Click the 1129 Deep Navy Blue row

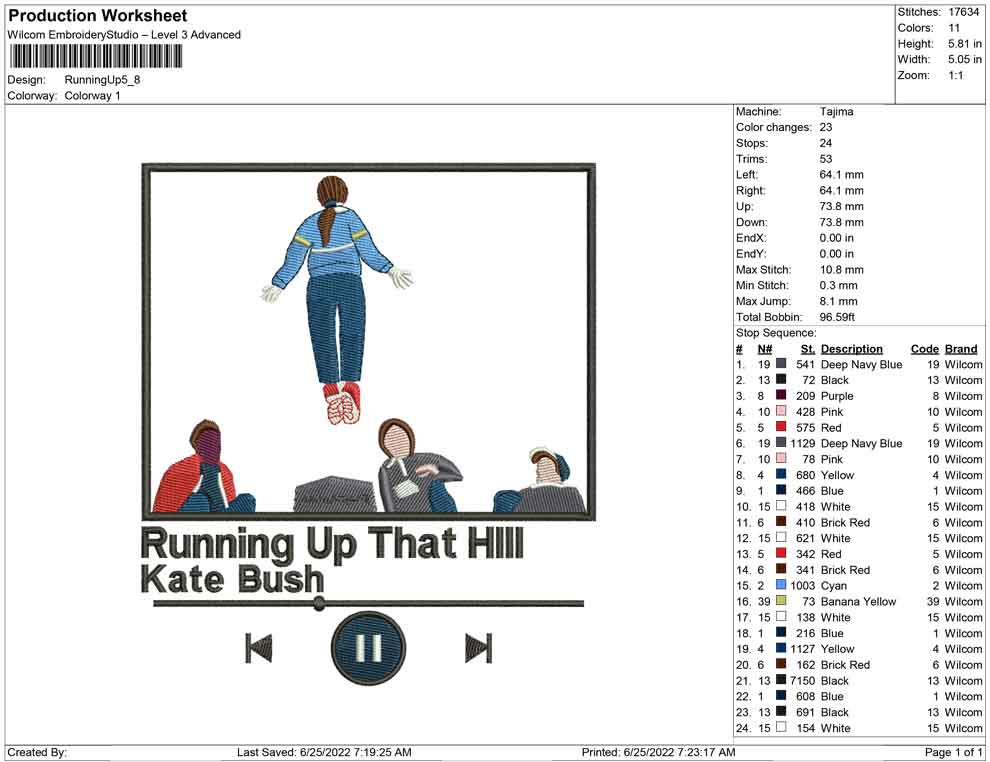(x=859, y=443)
